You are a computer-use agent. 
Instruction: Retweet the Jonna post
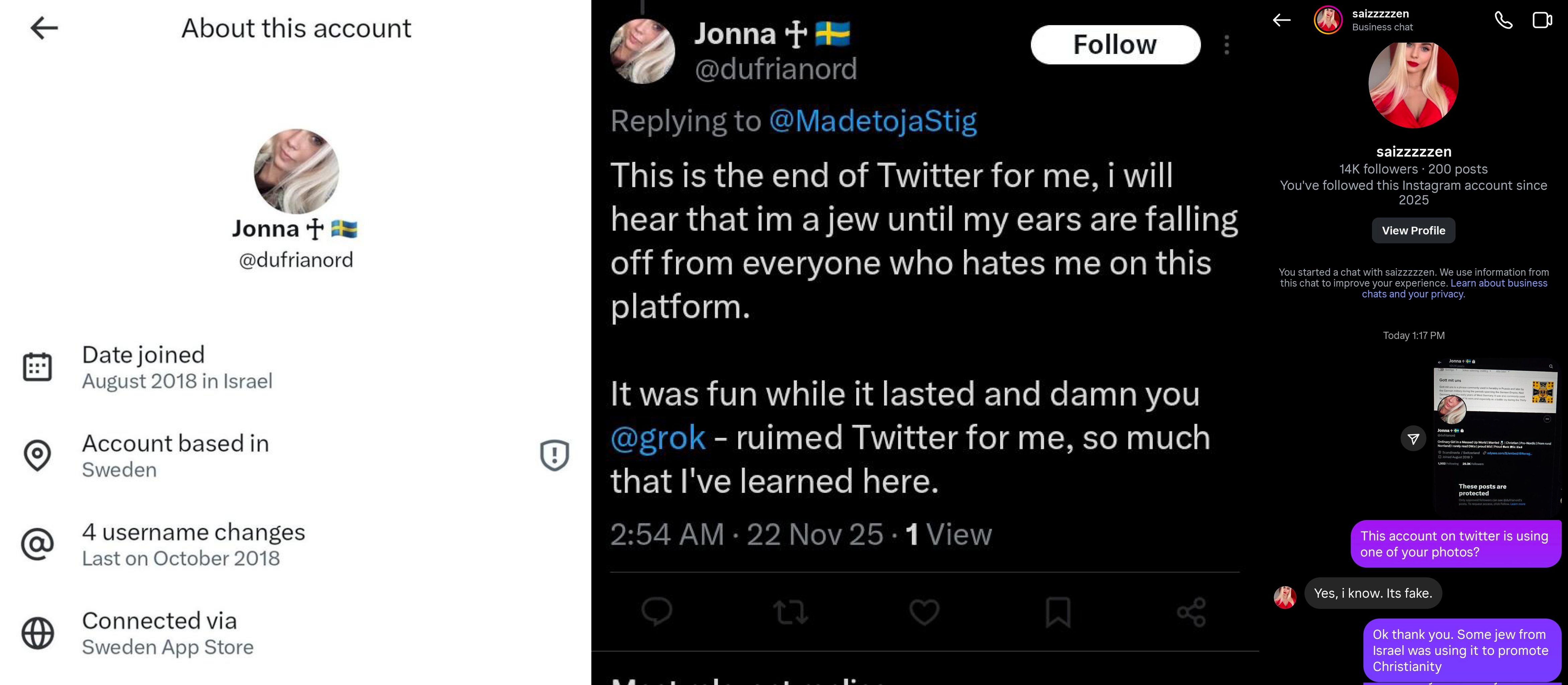(x=790, y=612)
